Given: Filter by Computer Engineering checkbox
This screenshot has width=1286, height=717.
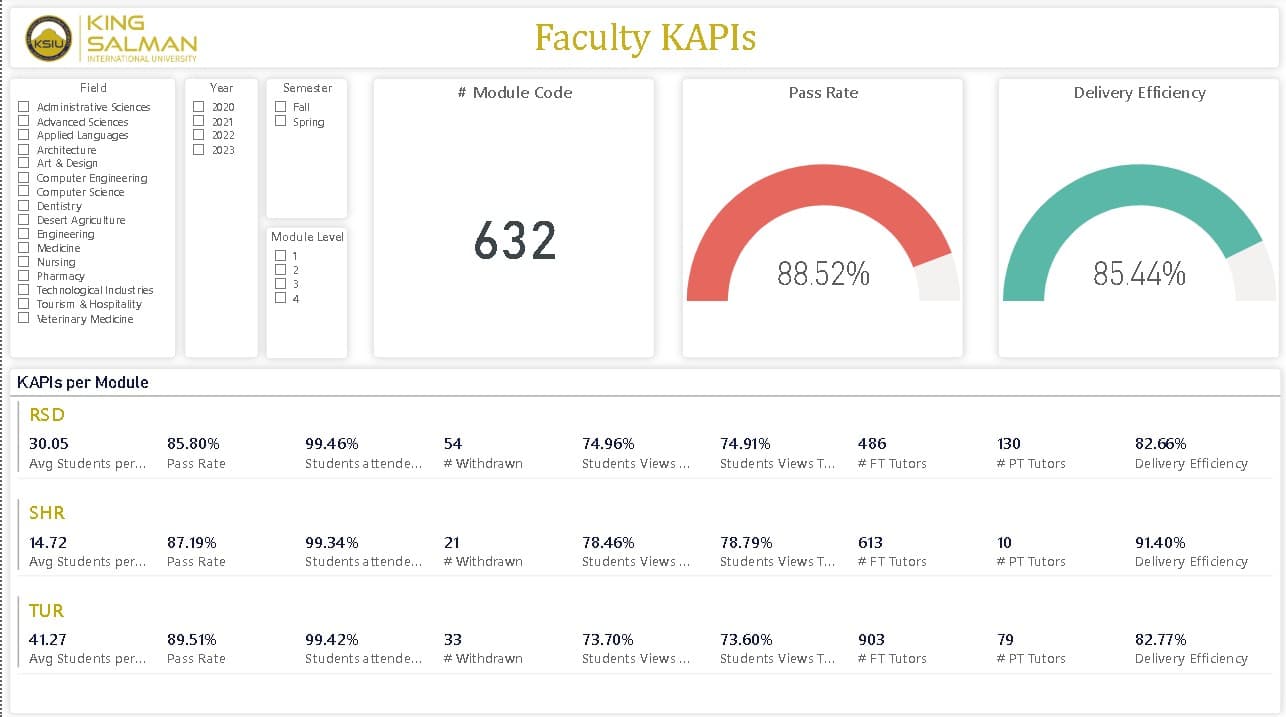Looking at the screenshot, I should (x=24, y=178).
